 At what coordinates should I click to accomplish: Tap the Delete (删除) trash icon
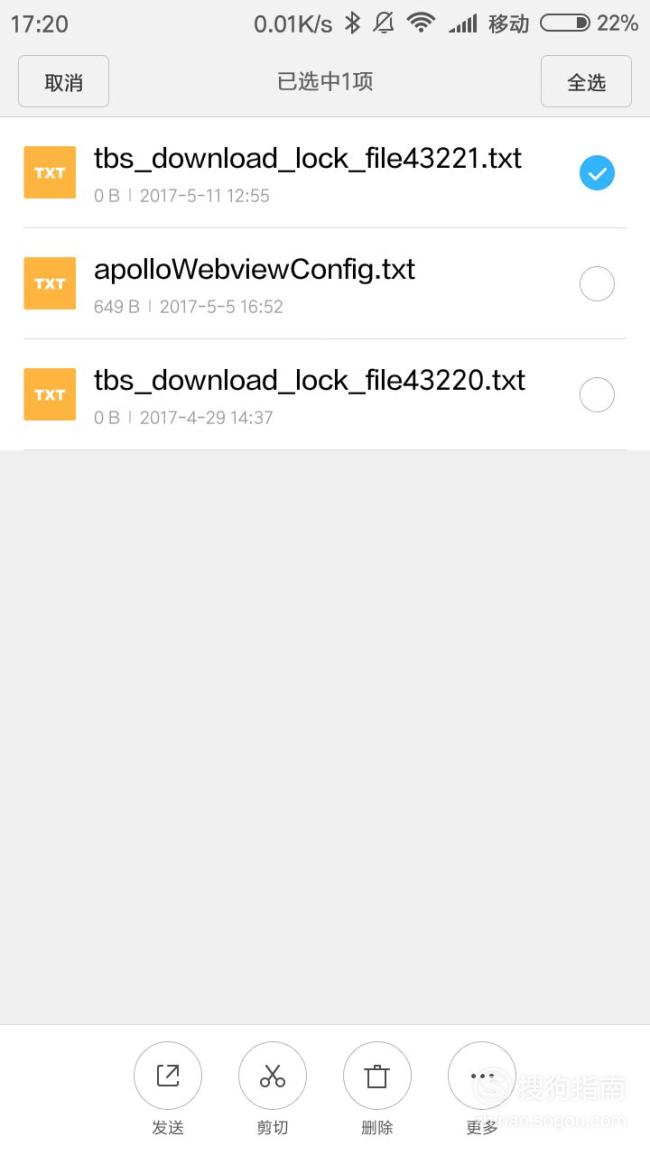377,1075
